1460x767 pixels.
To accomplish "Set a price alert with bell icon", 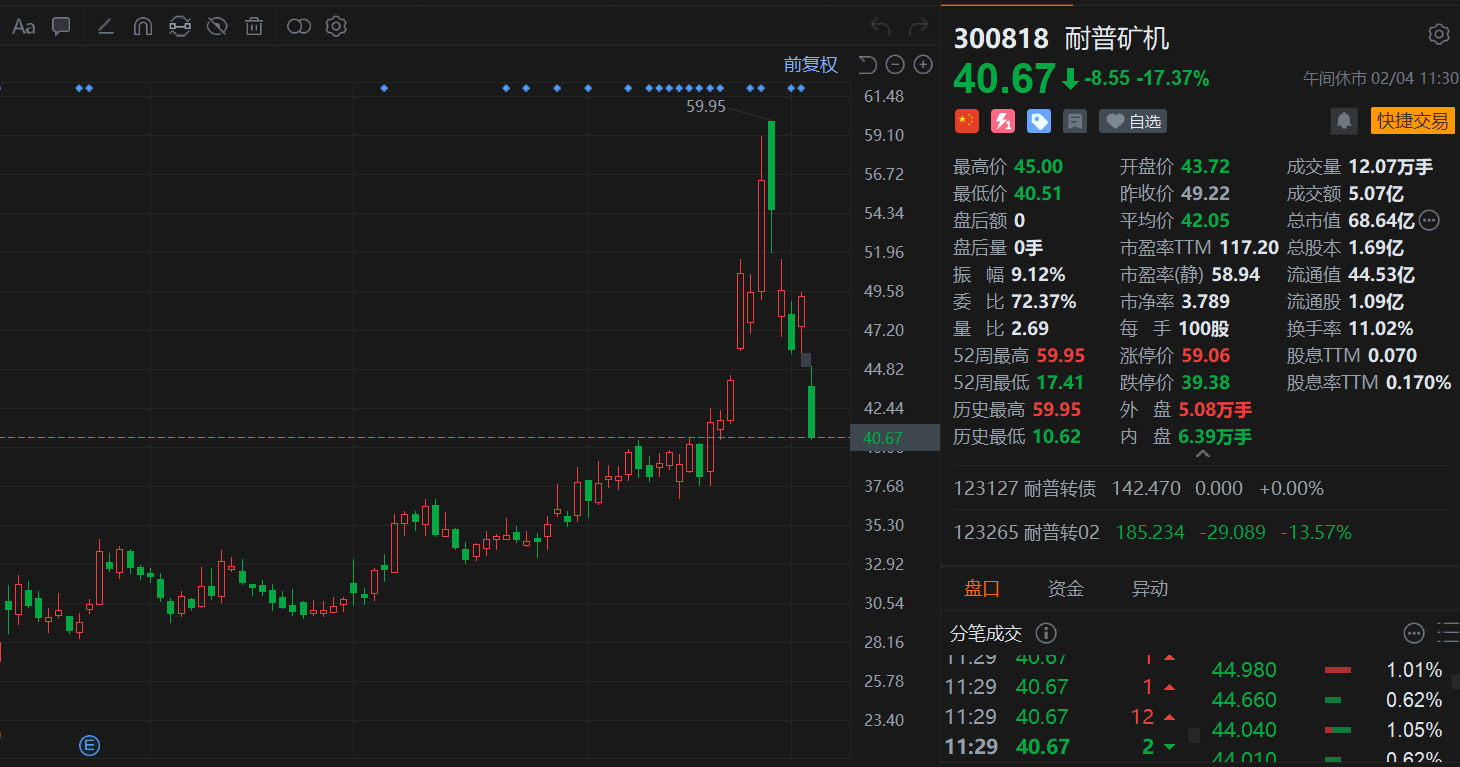I will [1344, 121].
